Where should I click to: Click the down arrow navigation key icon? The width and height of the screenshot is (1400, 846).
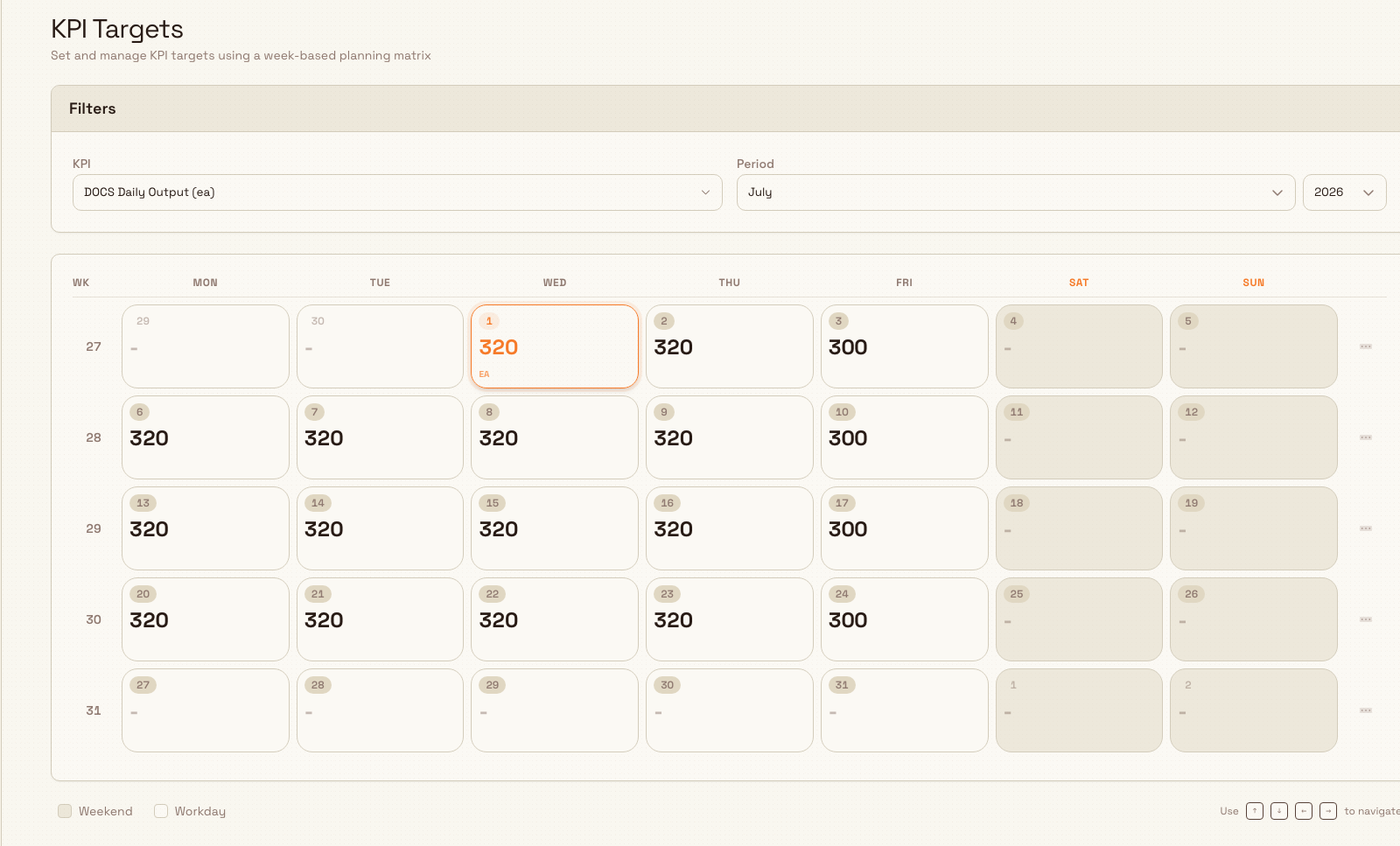pos(1279,811)
